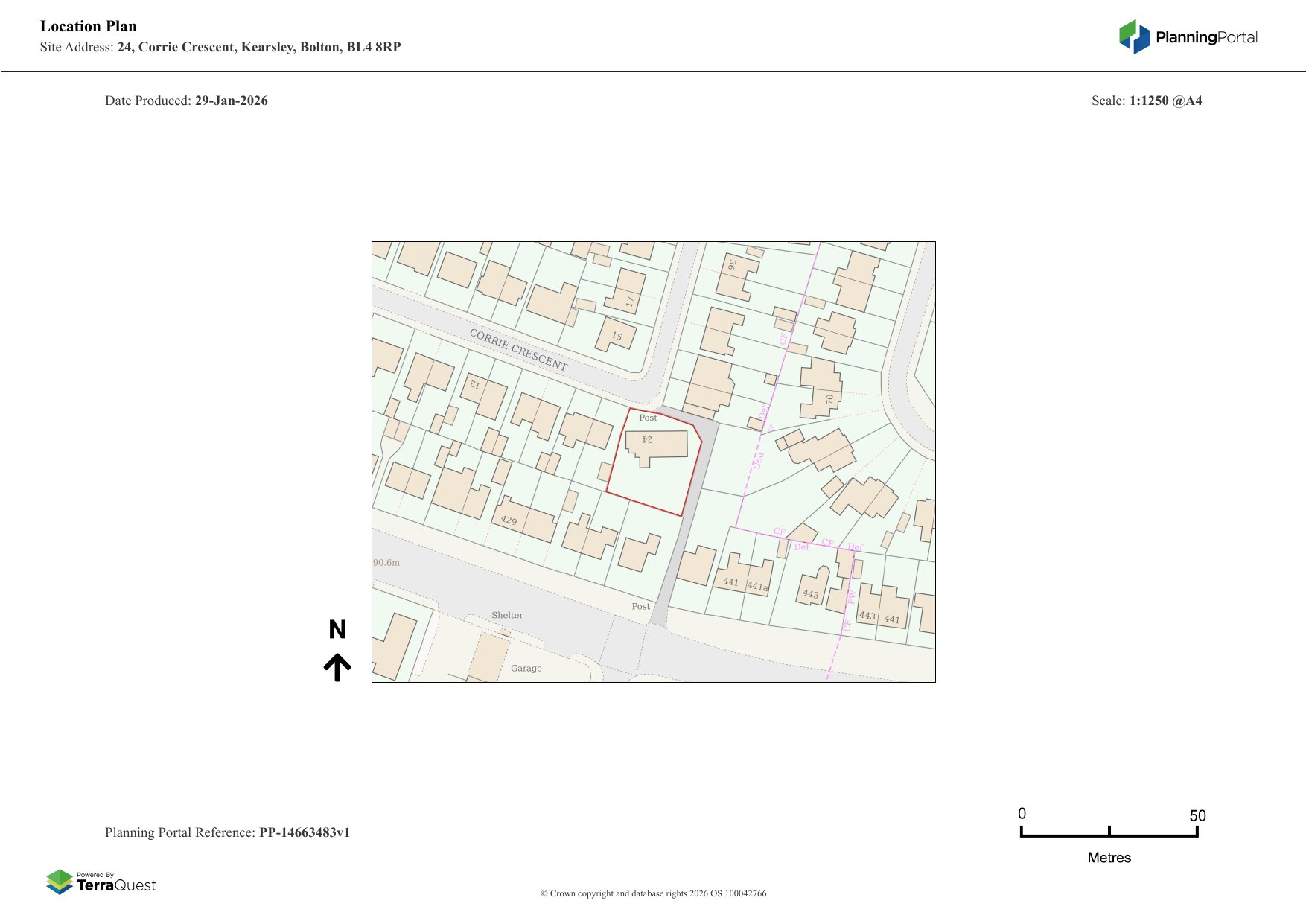
Task: Click the Scale 1:1250 @A4 text
Action: 1146,101
